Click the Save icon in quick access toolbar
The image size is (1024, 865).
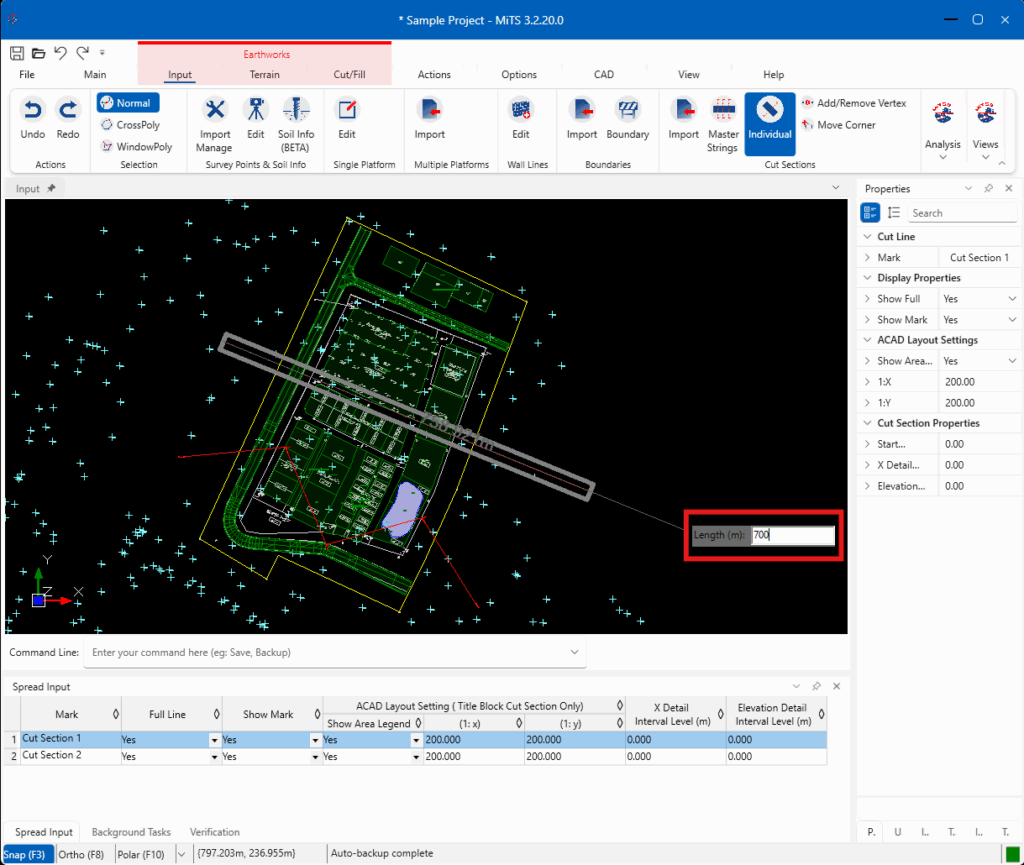(18, 53)
